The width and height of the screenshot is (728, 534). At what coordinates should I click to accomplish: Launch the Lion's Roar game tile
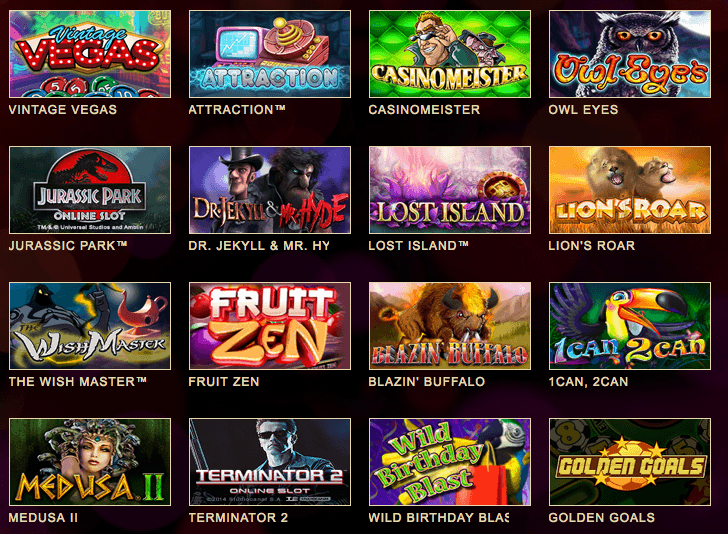point(630,190)
